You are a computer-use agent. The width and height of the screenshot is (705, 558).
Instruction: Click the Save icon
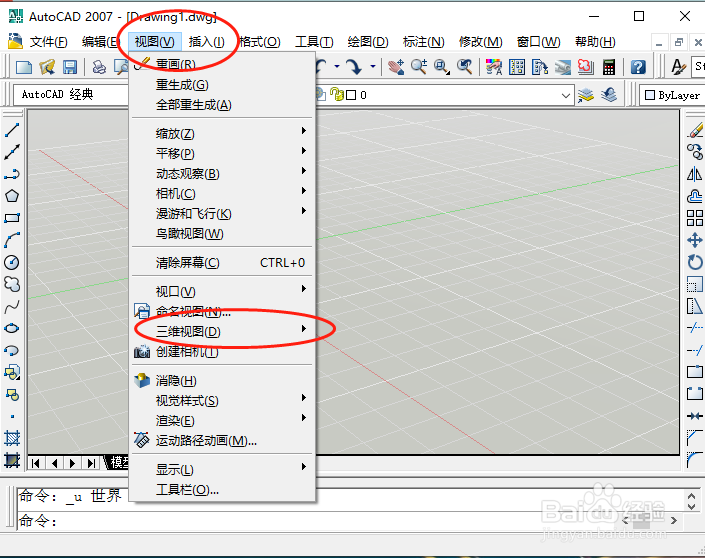click(x=70, y=67)
